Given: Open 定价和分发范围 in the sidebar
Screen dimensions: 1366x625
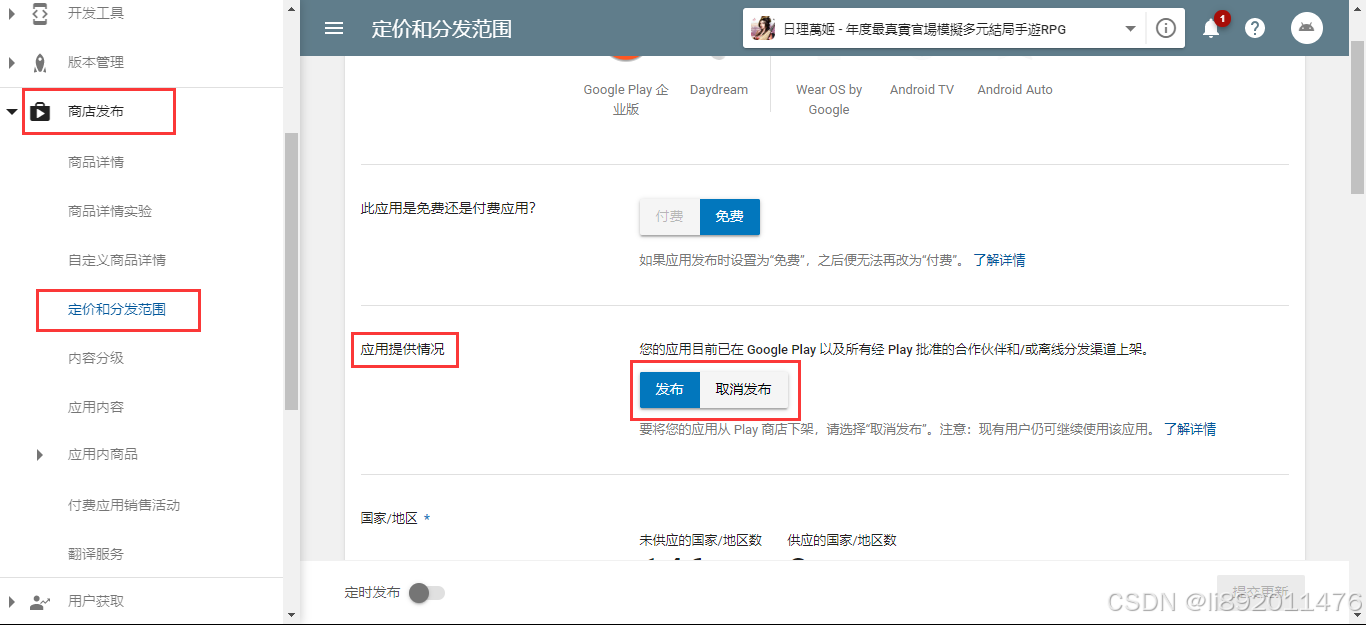Looking at the screenshot, I should coord(117,309).
